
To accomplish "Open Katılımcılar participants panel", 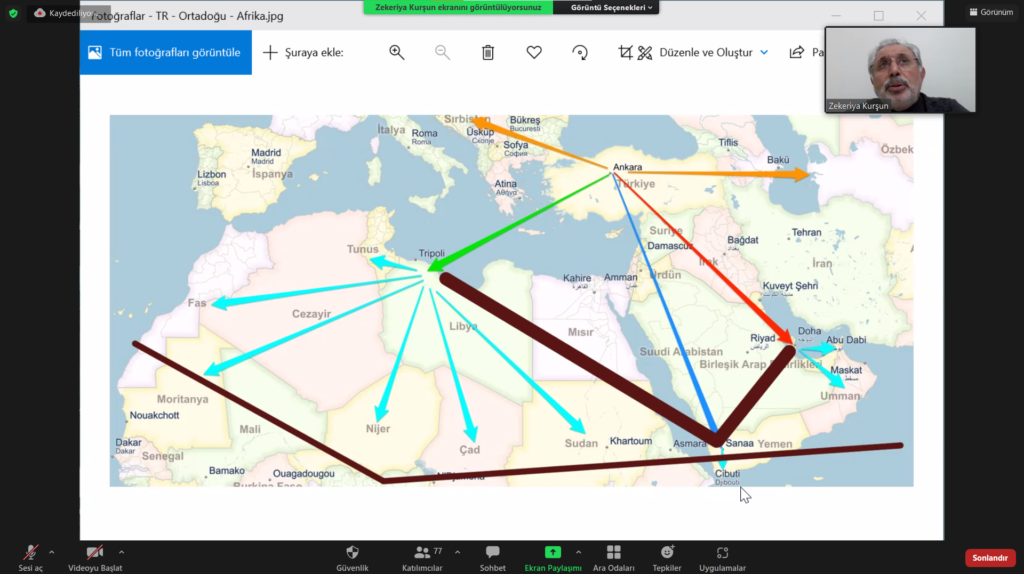I will point(423,558).
